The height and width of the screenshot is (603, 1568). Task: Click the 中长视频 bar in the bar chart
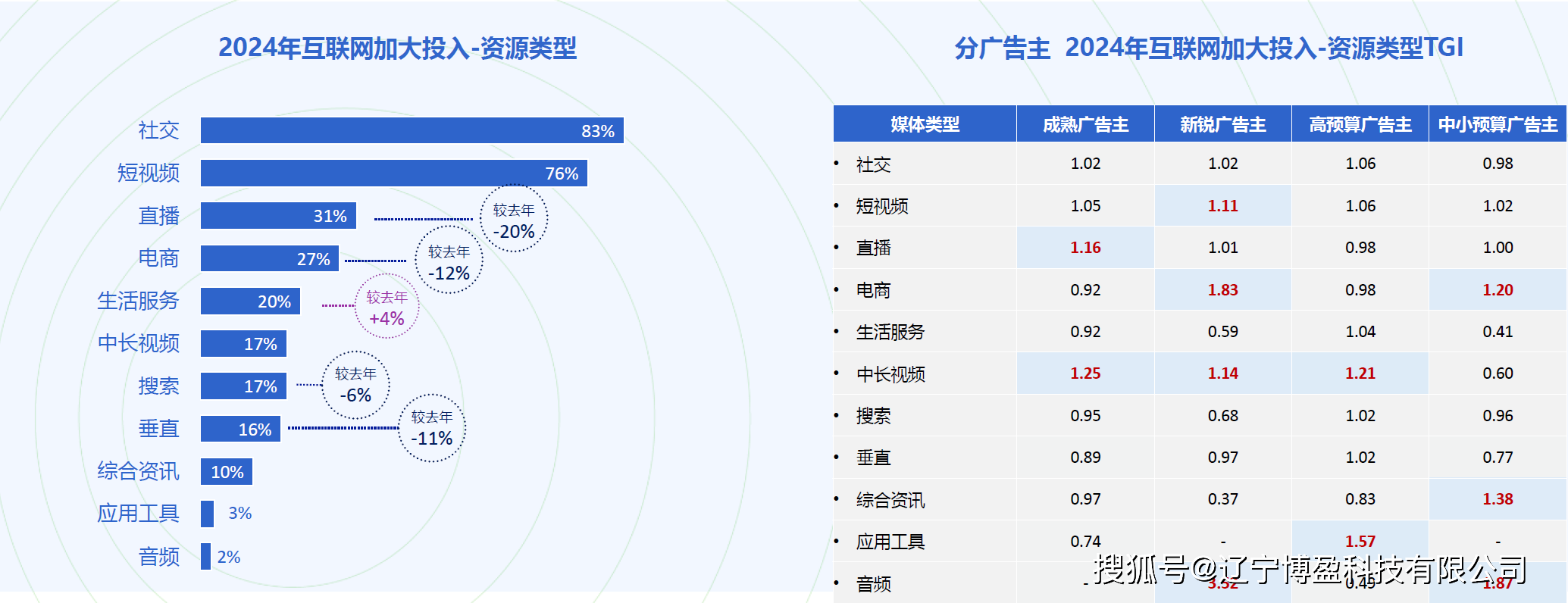tap(243, 343)
